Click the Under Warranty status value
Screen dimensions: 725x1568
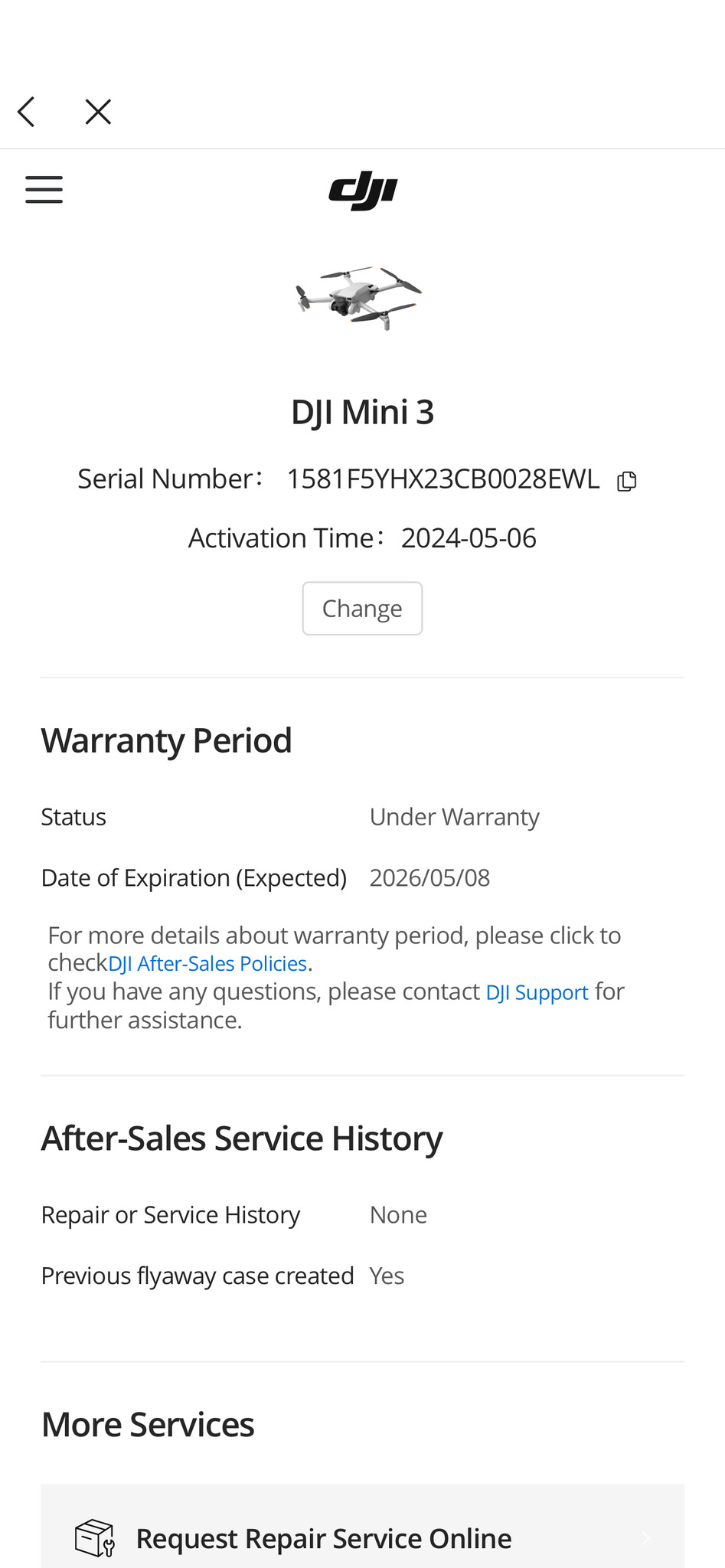[454, 817]
